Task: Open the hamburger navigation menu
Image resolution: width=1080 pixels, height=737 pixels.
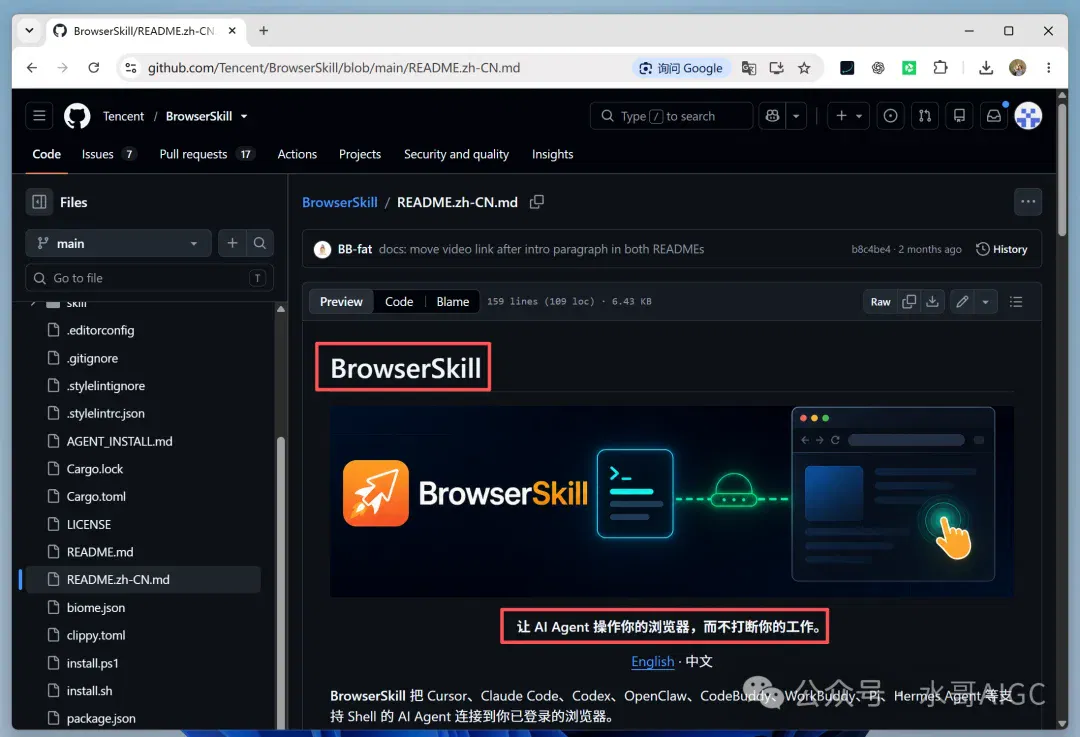Action: [x=39, y=116]
